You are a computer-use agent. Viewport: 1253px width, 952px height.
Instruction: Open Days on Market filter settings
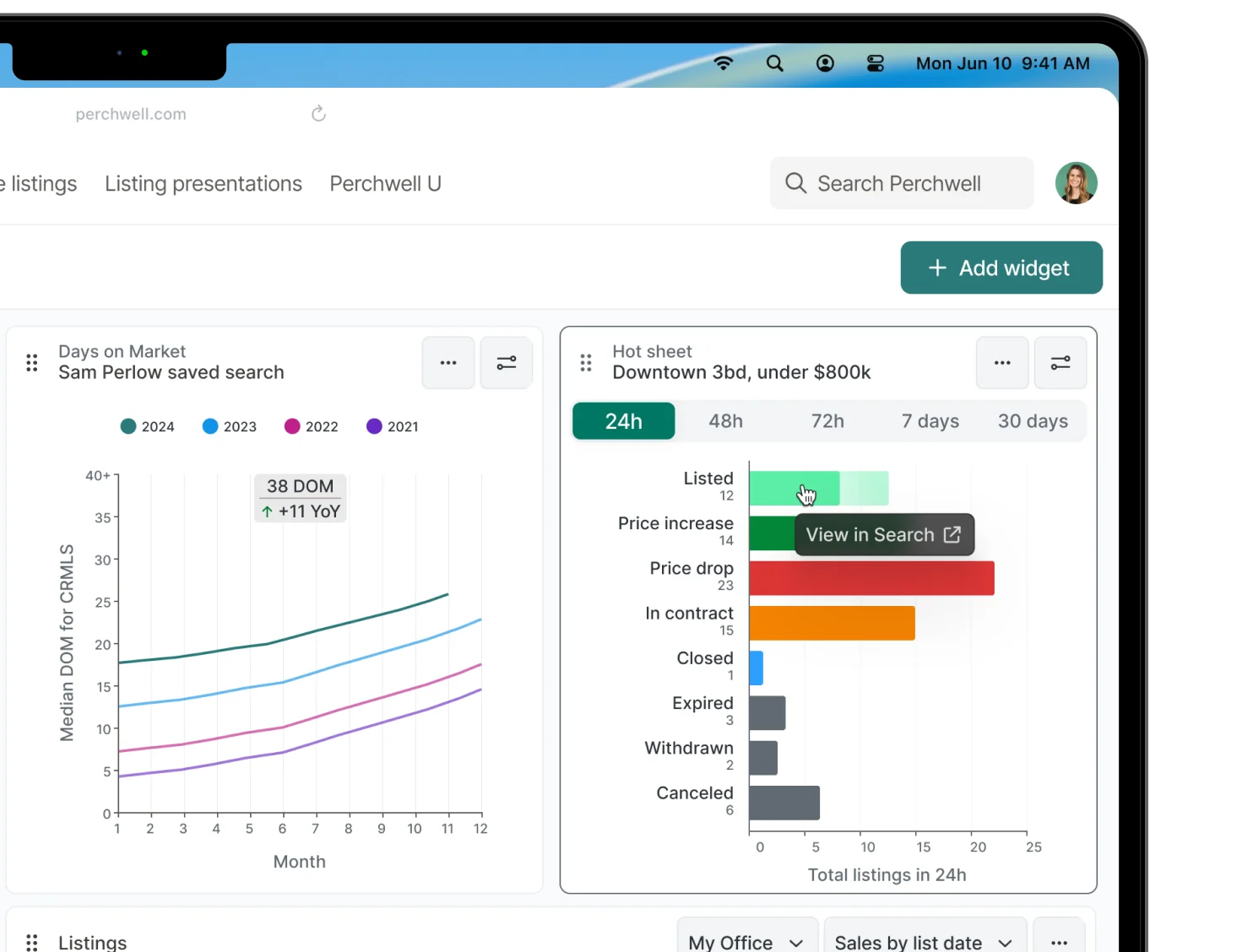[x=507, y=363]
